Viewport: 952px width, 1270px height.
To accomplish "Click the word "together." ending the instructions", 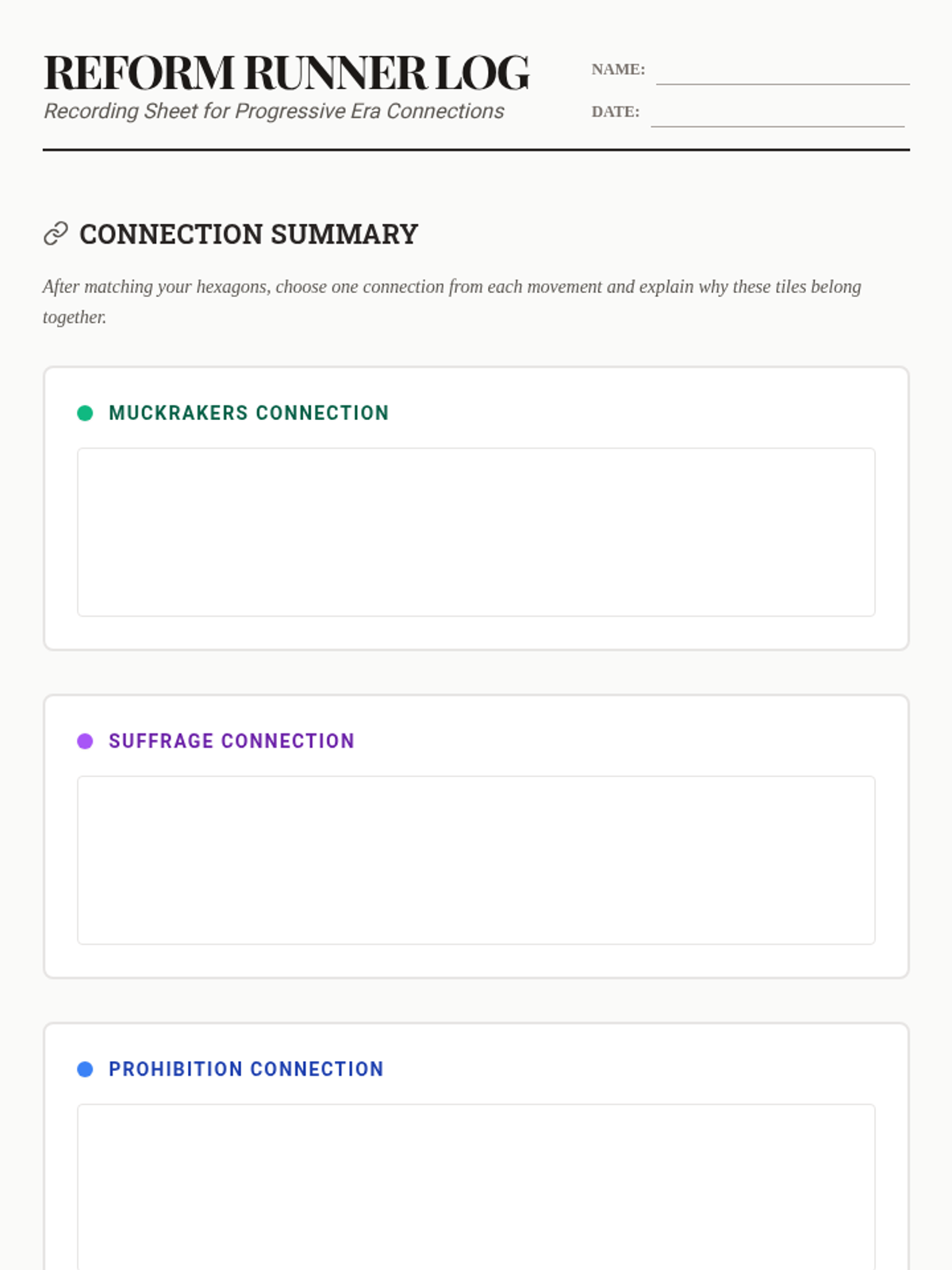I will 75,317.
